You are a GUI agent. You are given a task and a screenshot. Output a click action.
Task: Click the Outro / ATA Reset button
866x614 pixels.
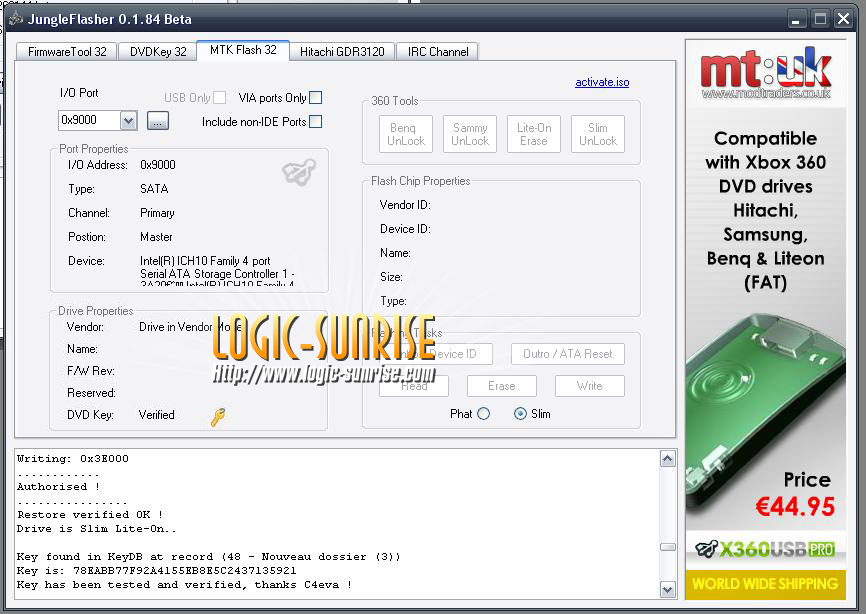click(568, 354)
